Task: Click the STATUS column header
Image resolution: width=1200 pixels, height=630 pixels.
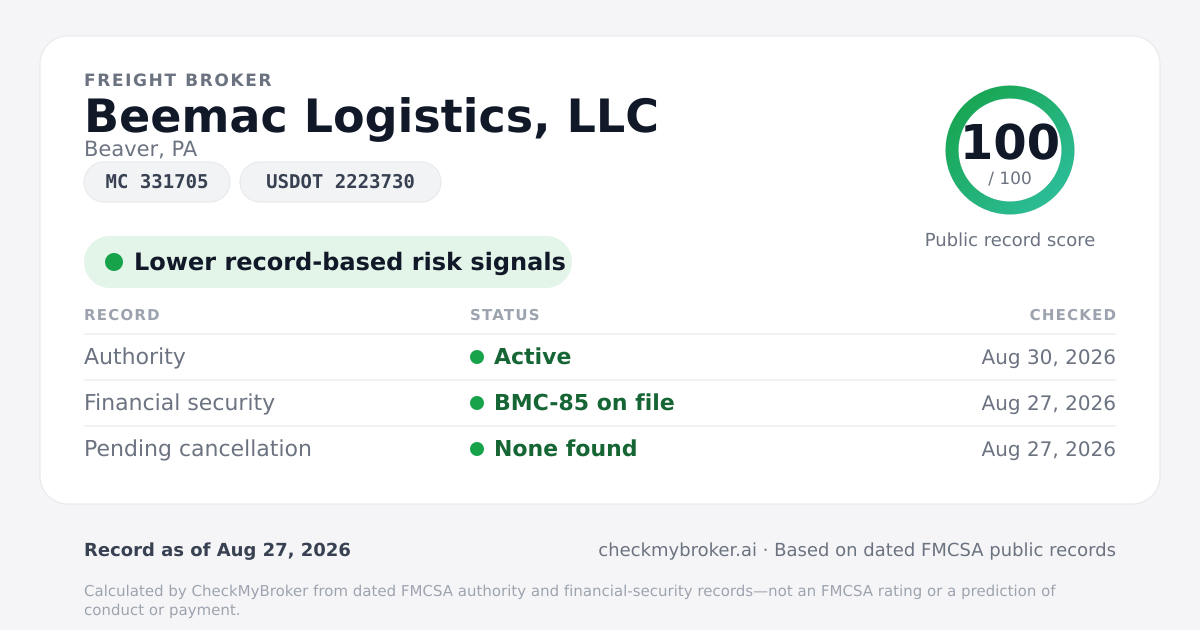Action: click(x=505, y=315)
